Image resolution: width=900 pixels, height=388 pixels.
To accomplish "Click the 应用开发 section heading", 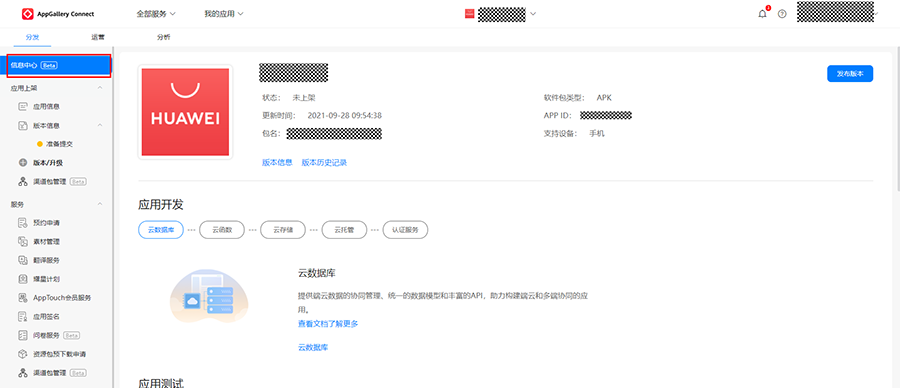I will click(161, 205).
